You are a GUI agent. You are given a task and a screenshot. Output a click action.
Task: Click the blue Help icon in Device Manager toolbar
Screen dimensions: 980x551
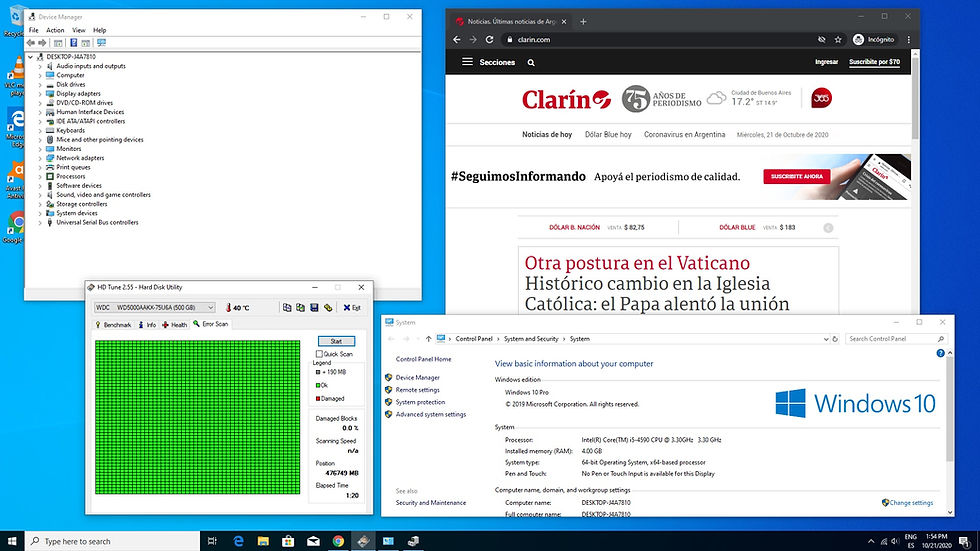pos(74,42)
